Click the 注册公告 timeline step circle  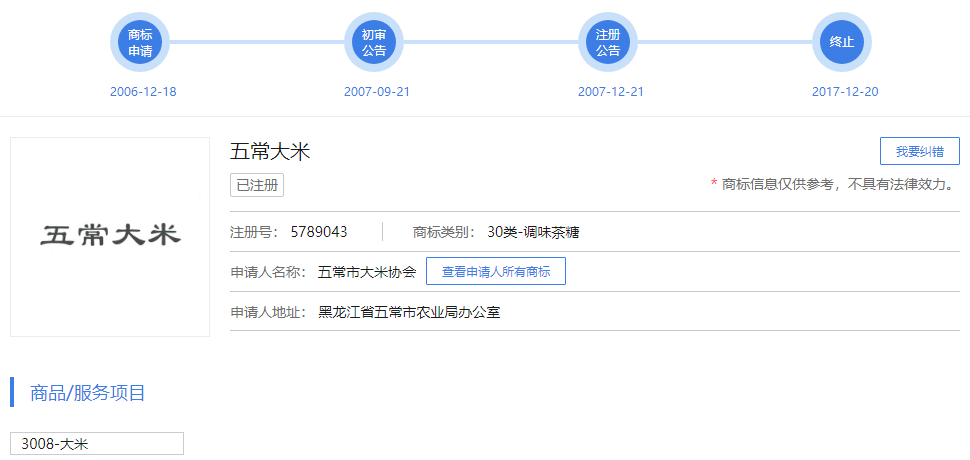[x=607, y=42]
